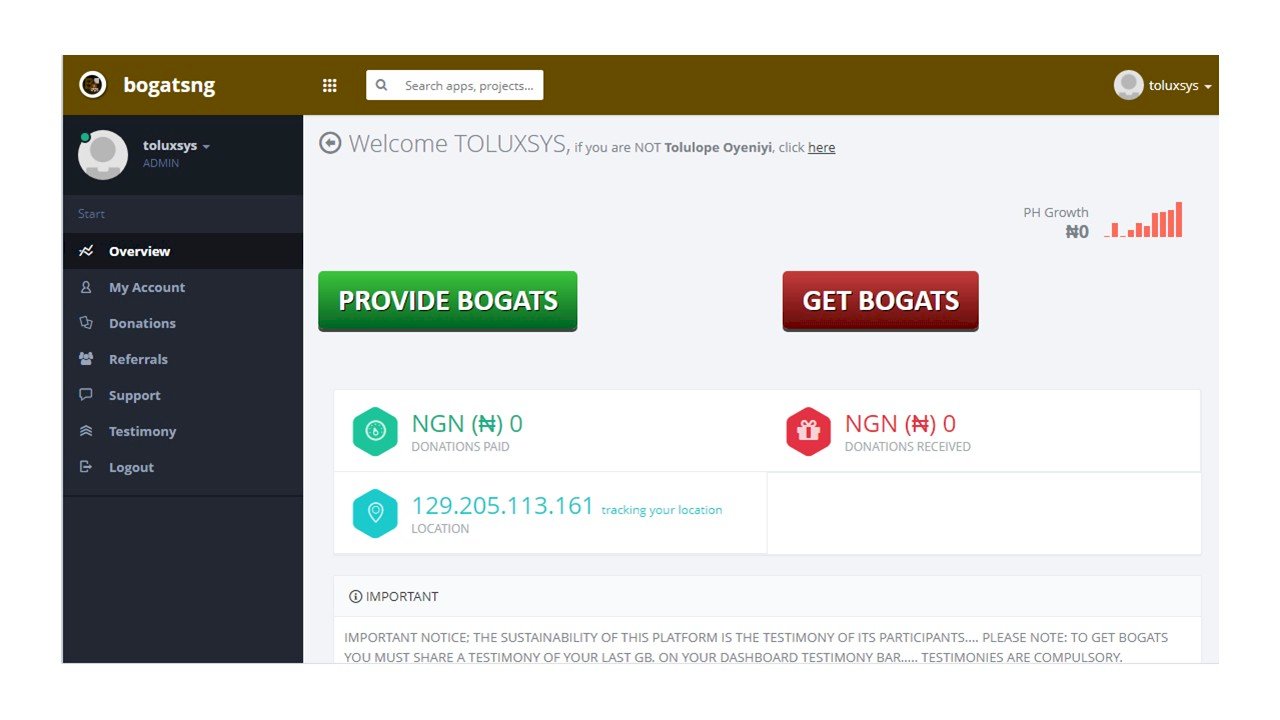
Task: Click the Overview chart icon
Action: pos(86,251)
